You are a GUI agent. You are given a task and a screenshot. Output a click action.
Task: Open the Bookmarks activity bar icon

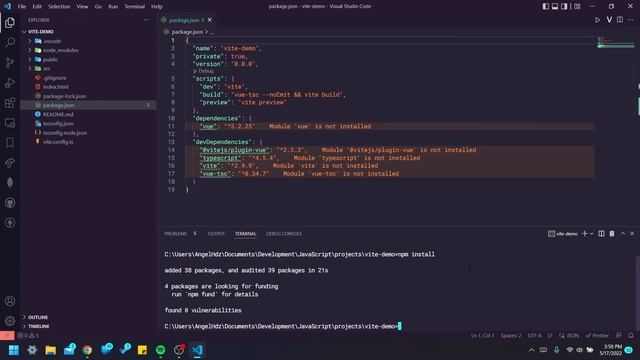coord(10,142)
